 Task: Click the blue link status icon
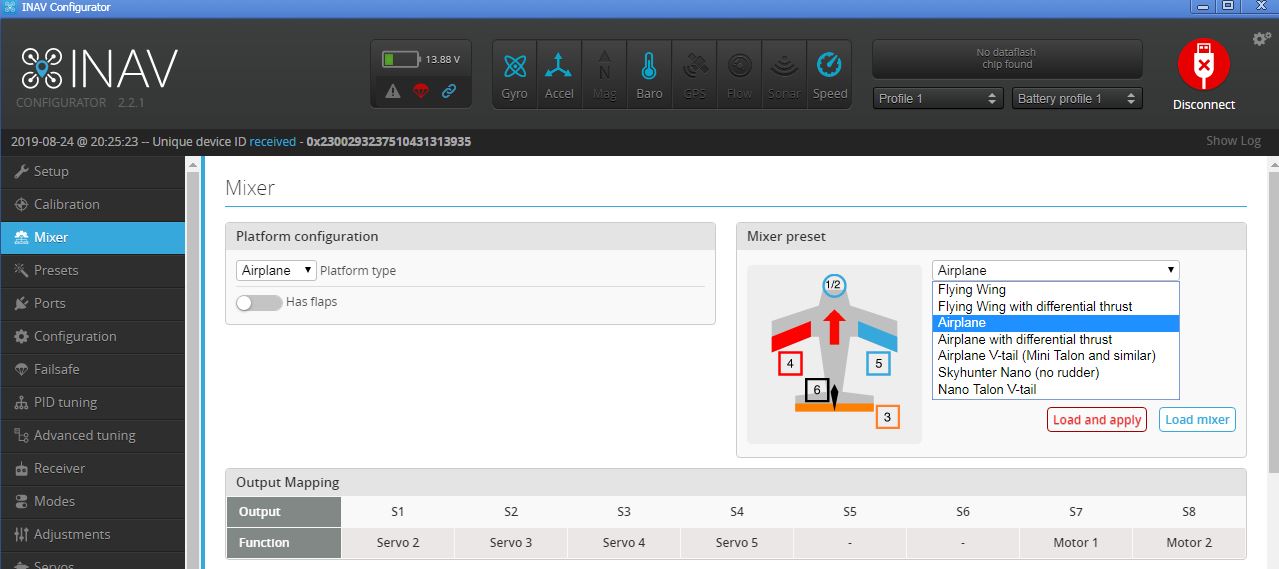point(449,91)
